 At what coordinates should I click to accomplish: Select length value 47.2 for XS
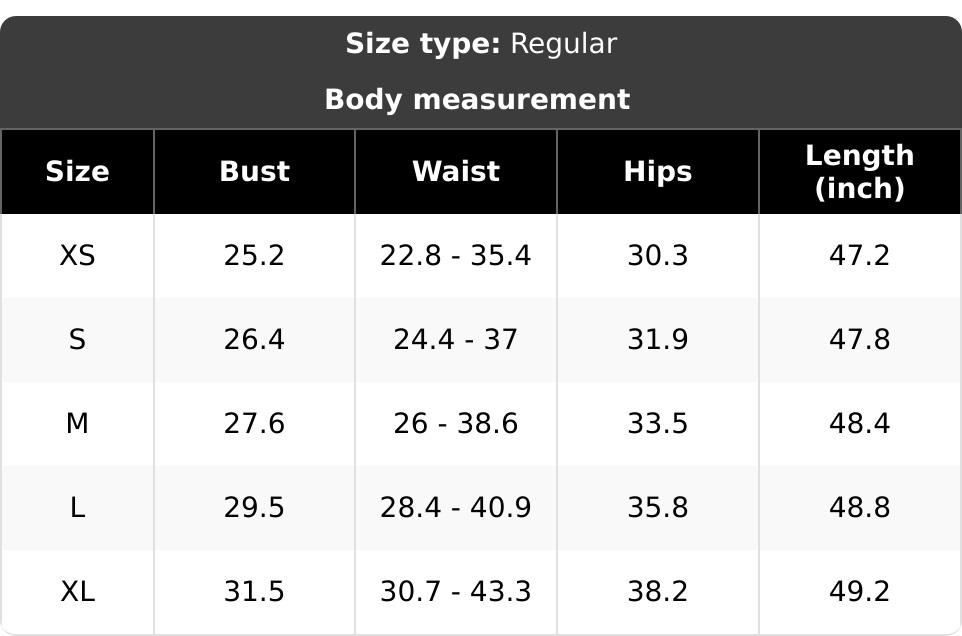(x=860, y=255)
